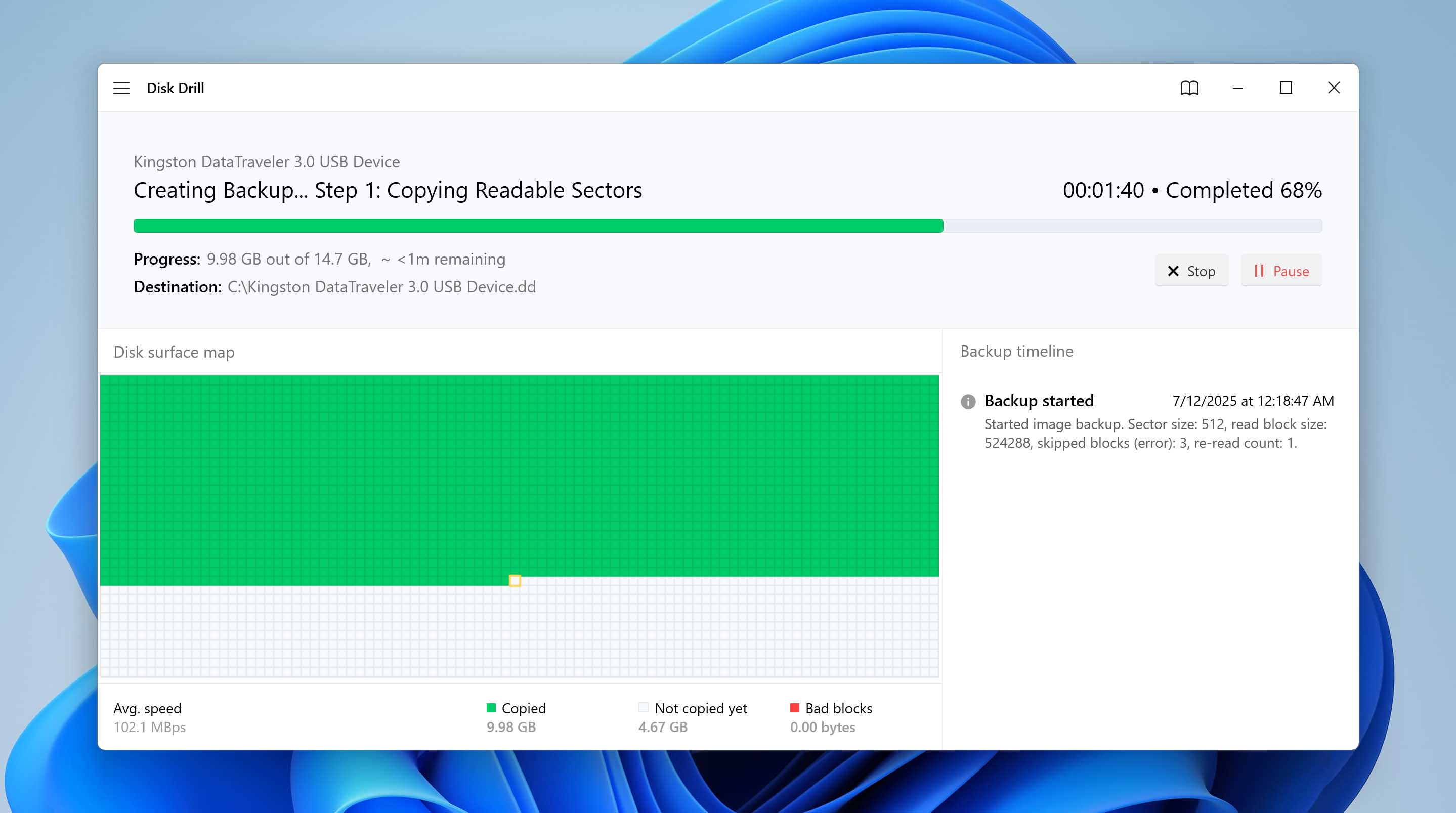
Task: Click the Copied value 9.98 GB
Action: (511, 727)
